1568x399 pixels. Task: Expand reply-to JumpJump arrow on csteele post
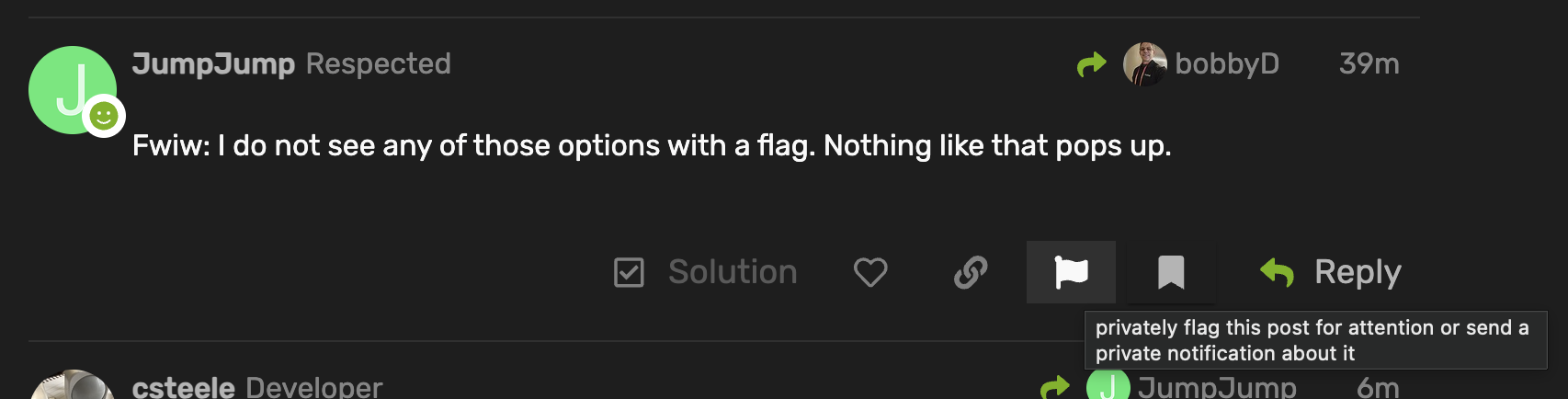(1055, 387)
